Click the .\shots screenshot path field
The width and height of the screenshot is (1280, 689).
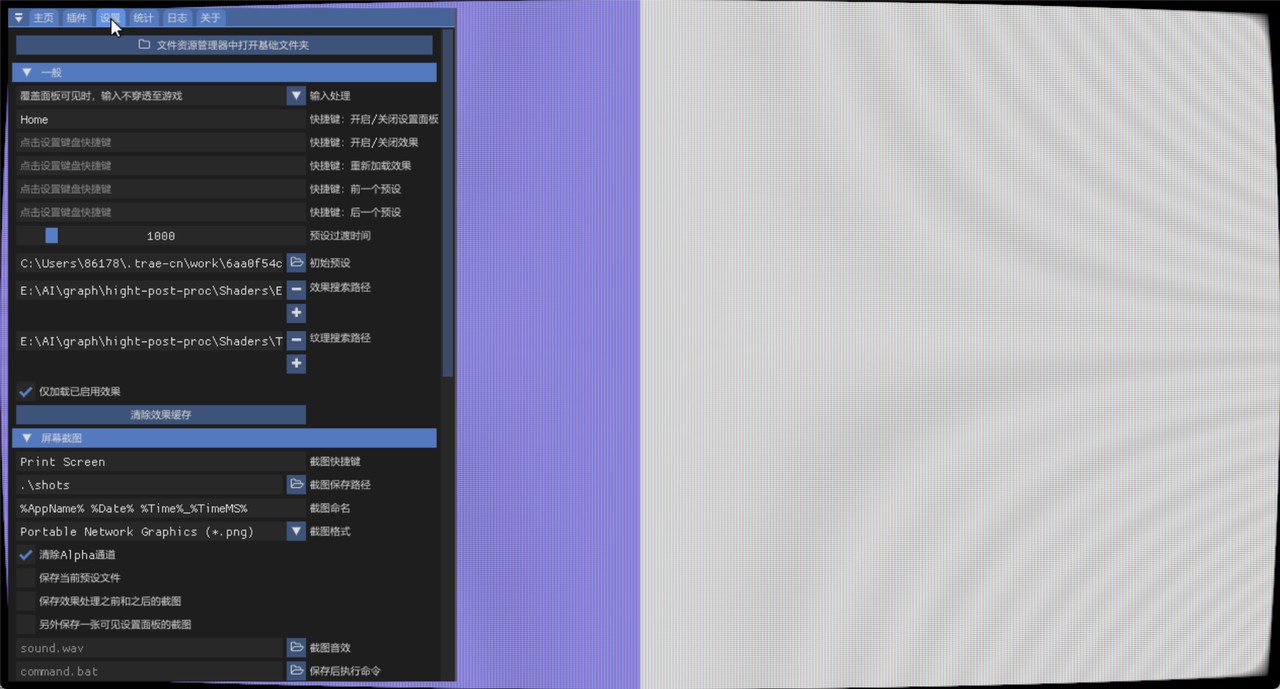(150, 484)
